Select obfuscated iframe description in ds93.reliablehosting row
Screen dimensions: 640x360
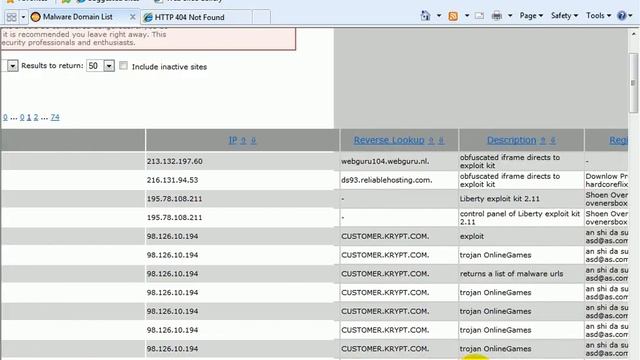[510, 180]
